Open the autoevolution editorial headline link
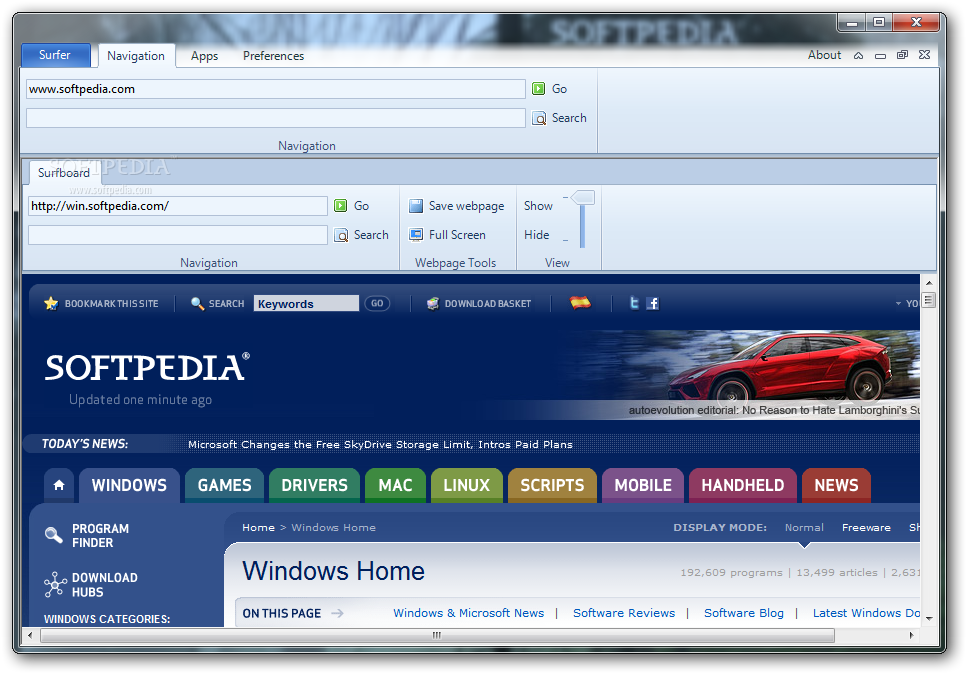 pyautogui.click(x=774, y=410)
